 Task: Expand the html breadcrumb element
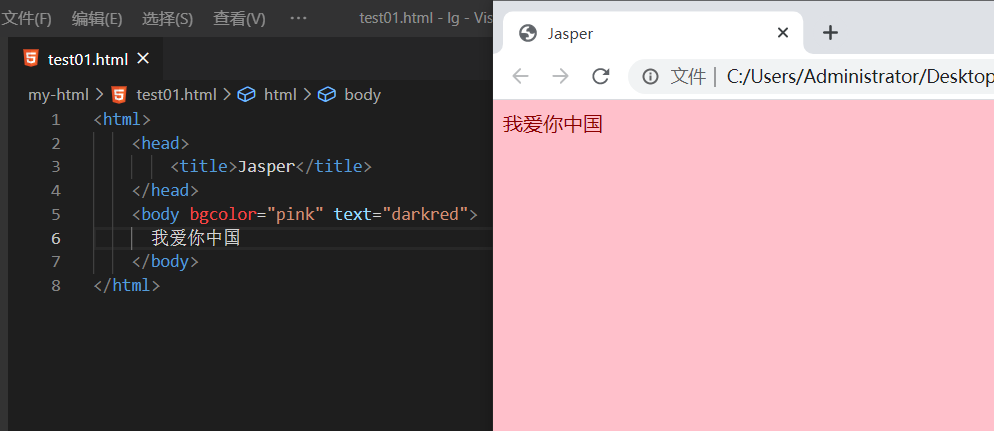point(280,95)
